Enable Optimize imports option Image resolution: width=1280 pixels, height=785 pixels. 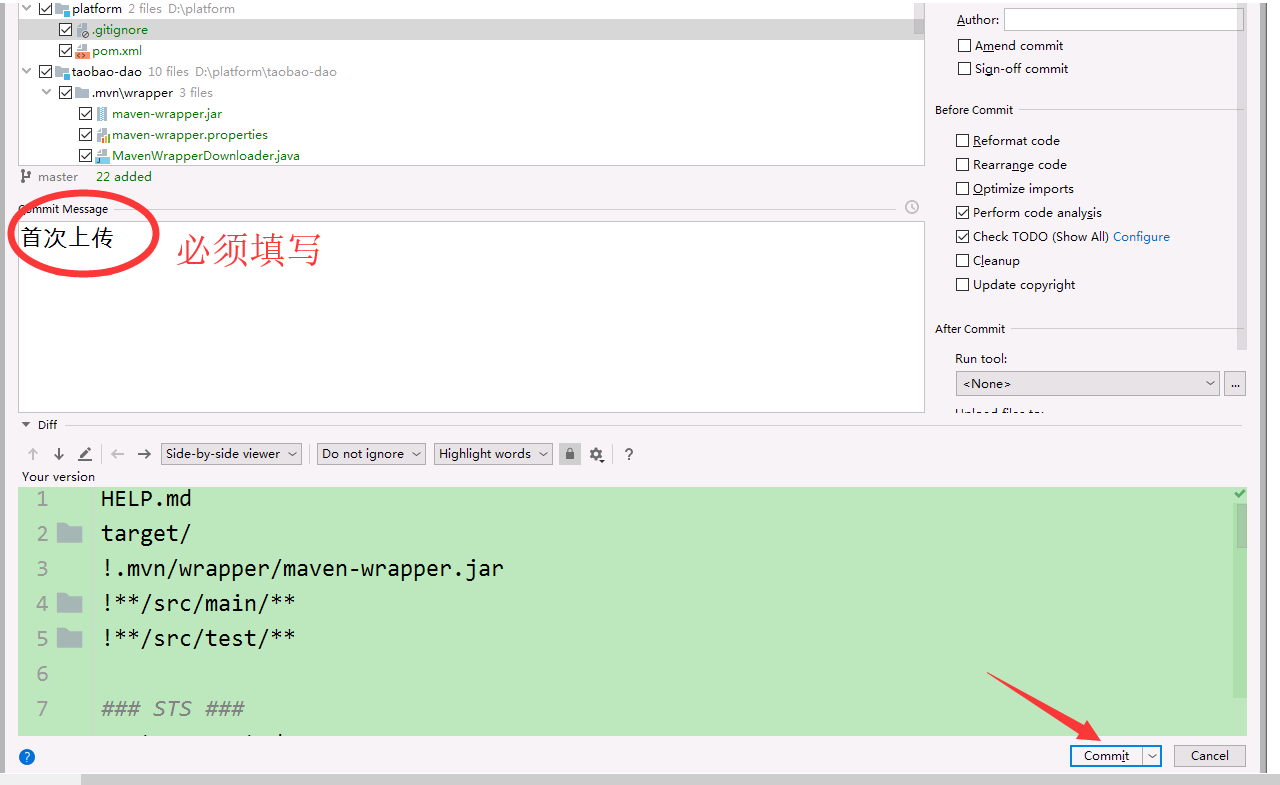(962, 189)
